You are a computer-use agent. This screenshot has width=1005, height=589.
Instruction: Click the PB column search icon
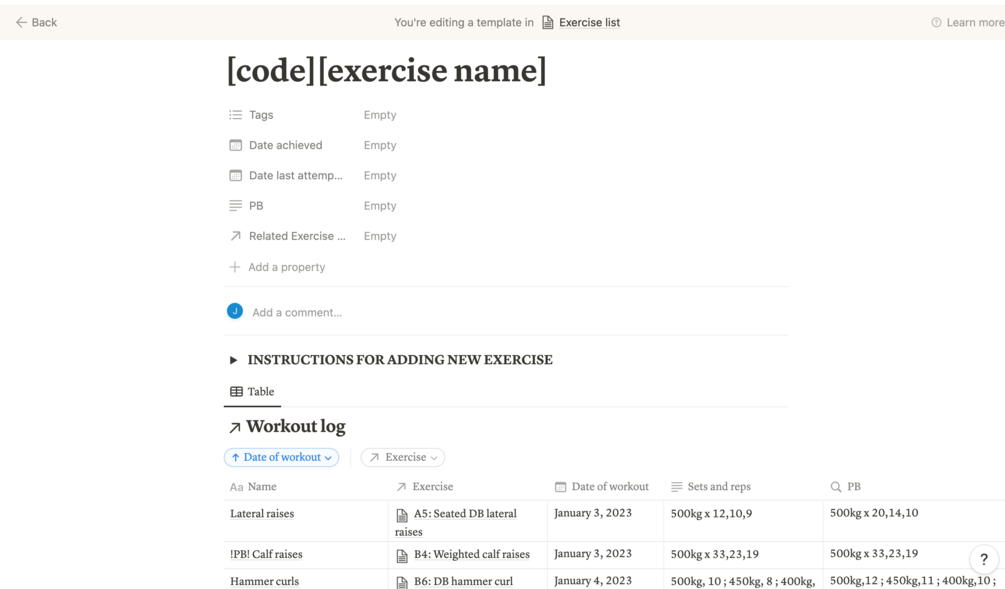point(836,487)
